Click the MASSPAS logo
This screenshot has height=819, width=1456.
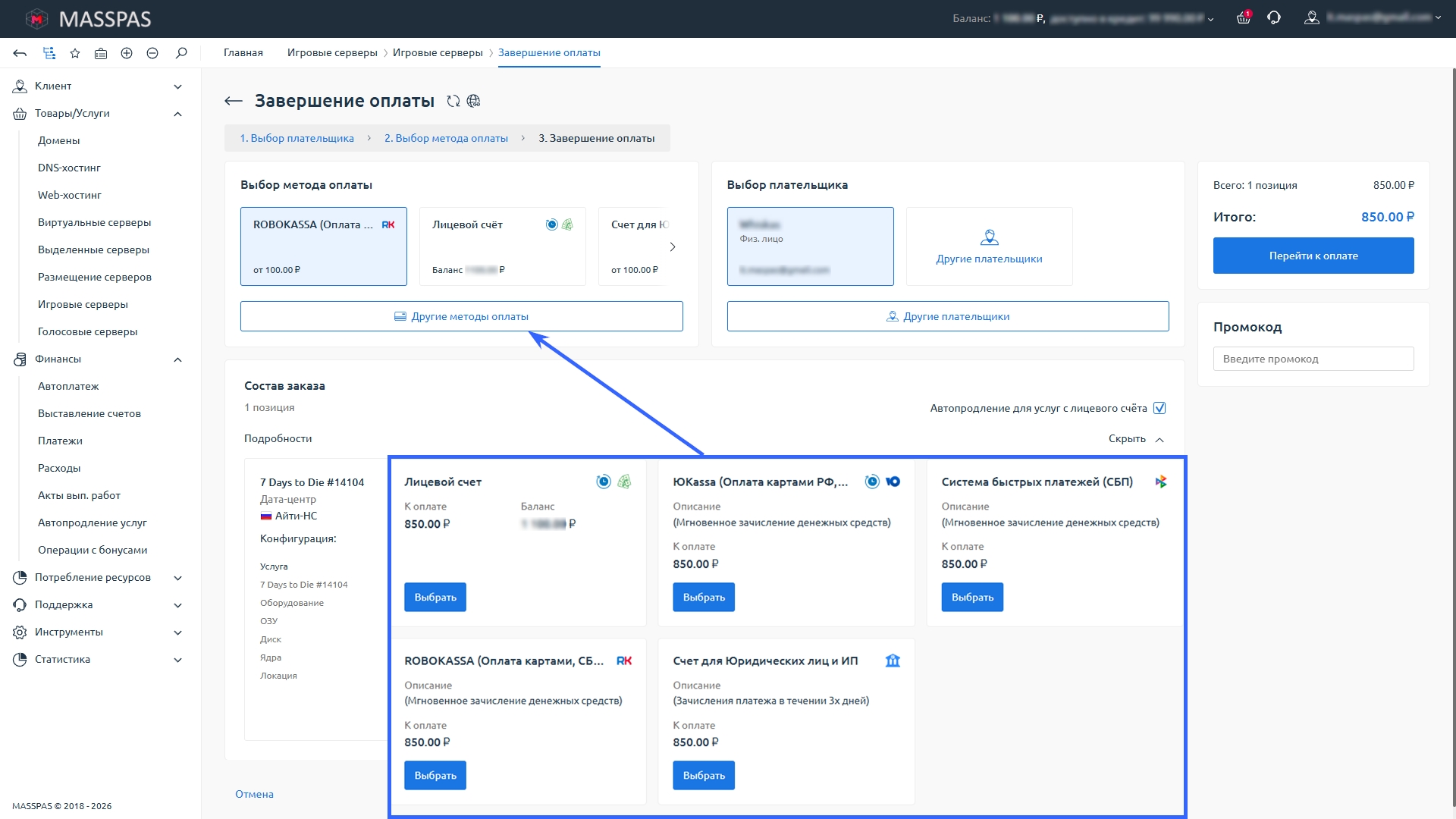pos(88,19)
